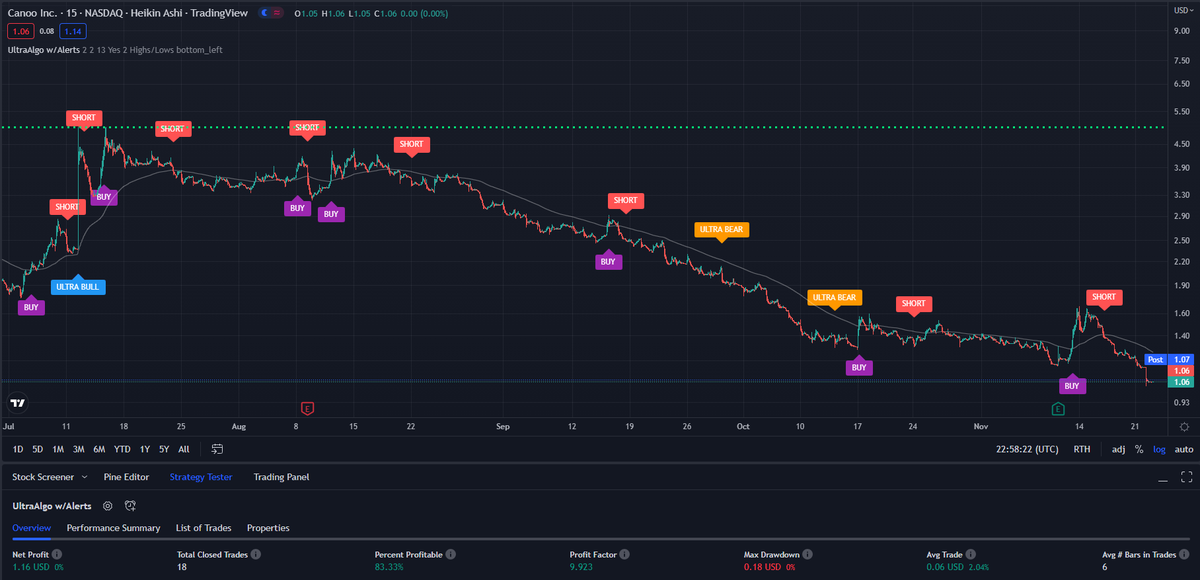Click the BUY label near October 17

pyautogui.click(x=858, y=366)
